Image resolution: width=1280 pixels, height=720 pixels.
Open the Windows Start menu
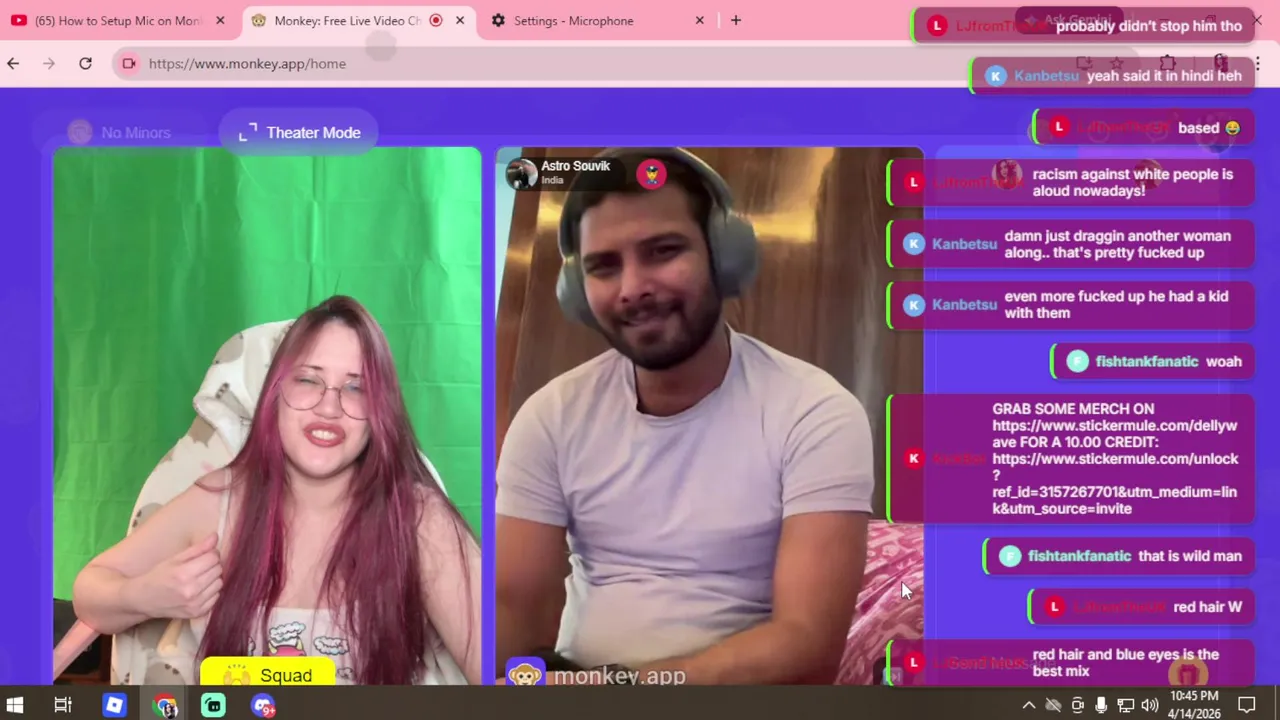(x=15, y=705)
